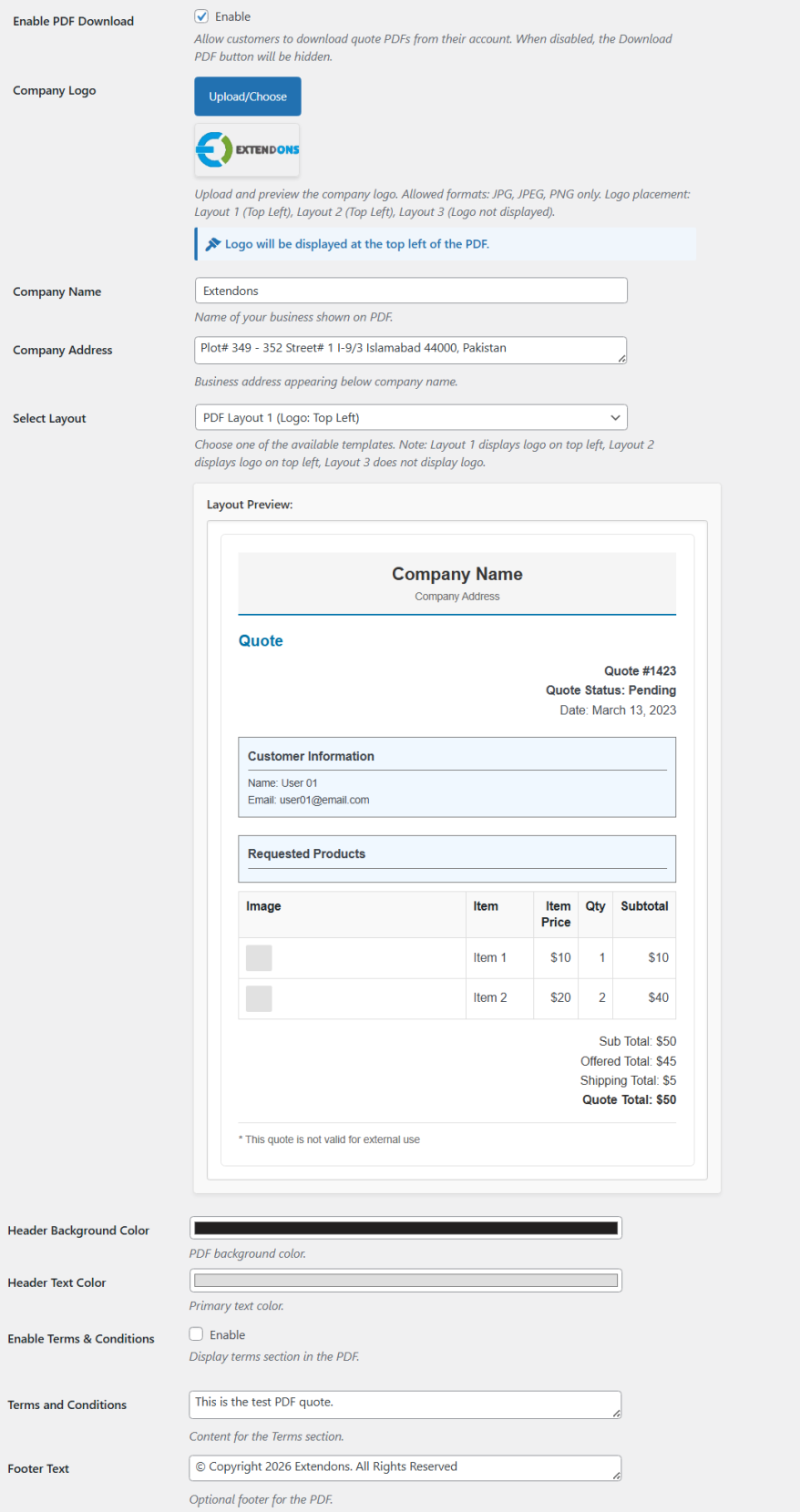This screenshot has height=1512, width=800.
Task: Click the 'Item Price' column header
Action: [x=556, y=914]
